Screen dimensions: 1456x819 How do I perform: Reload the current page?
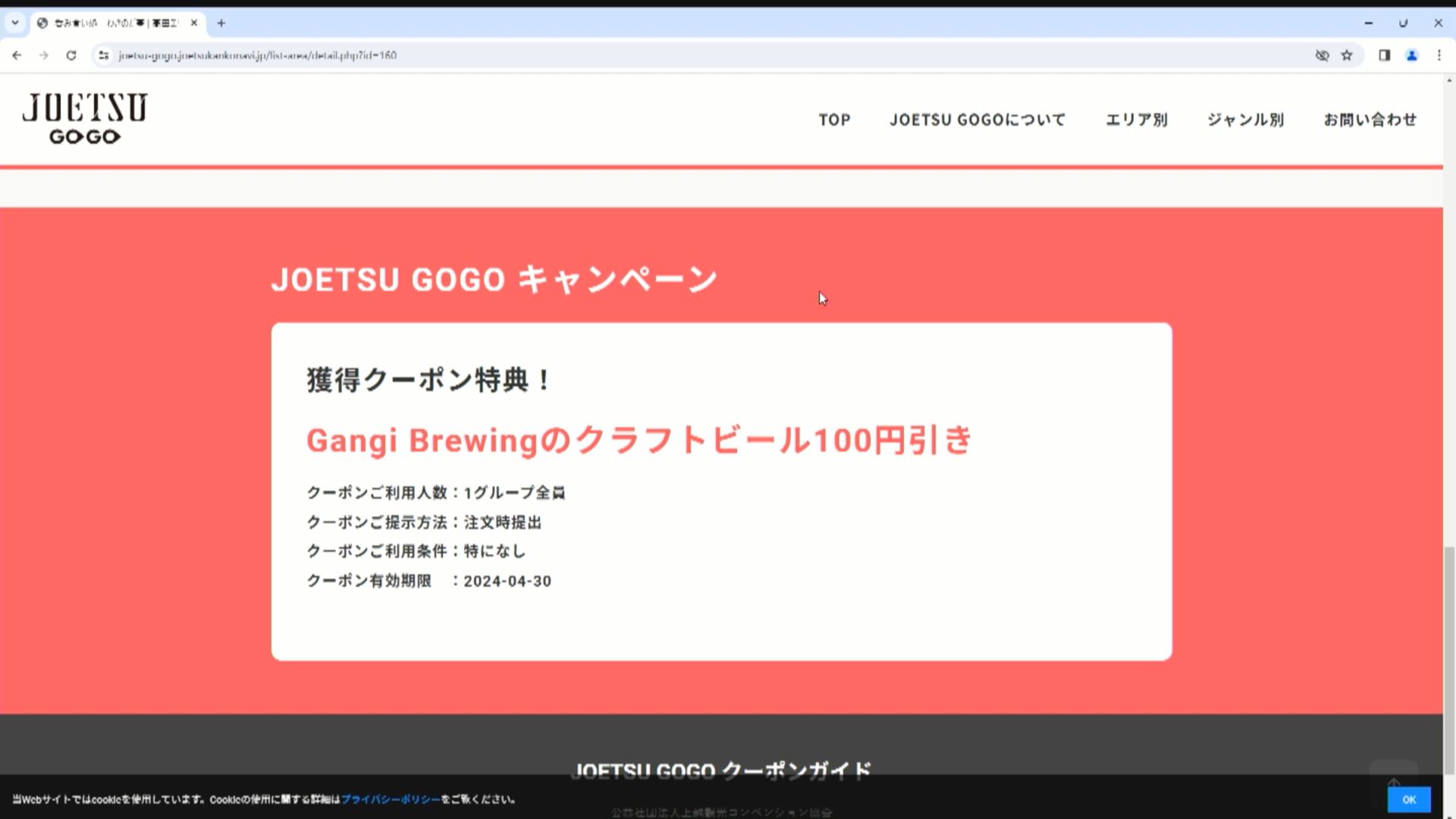click(71, 55)
